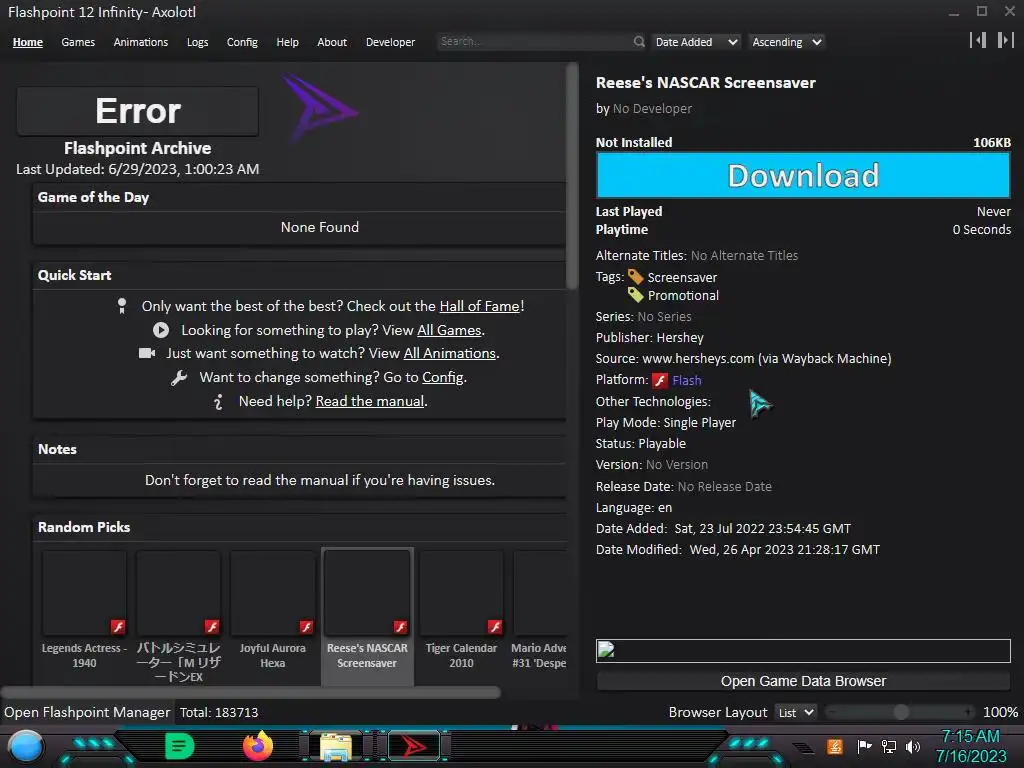Screen dimensions: 1024x768
Task: Open the Logs tab
Action: (197, 42)
